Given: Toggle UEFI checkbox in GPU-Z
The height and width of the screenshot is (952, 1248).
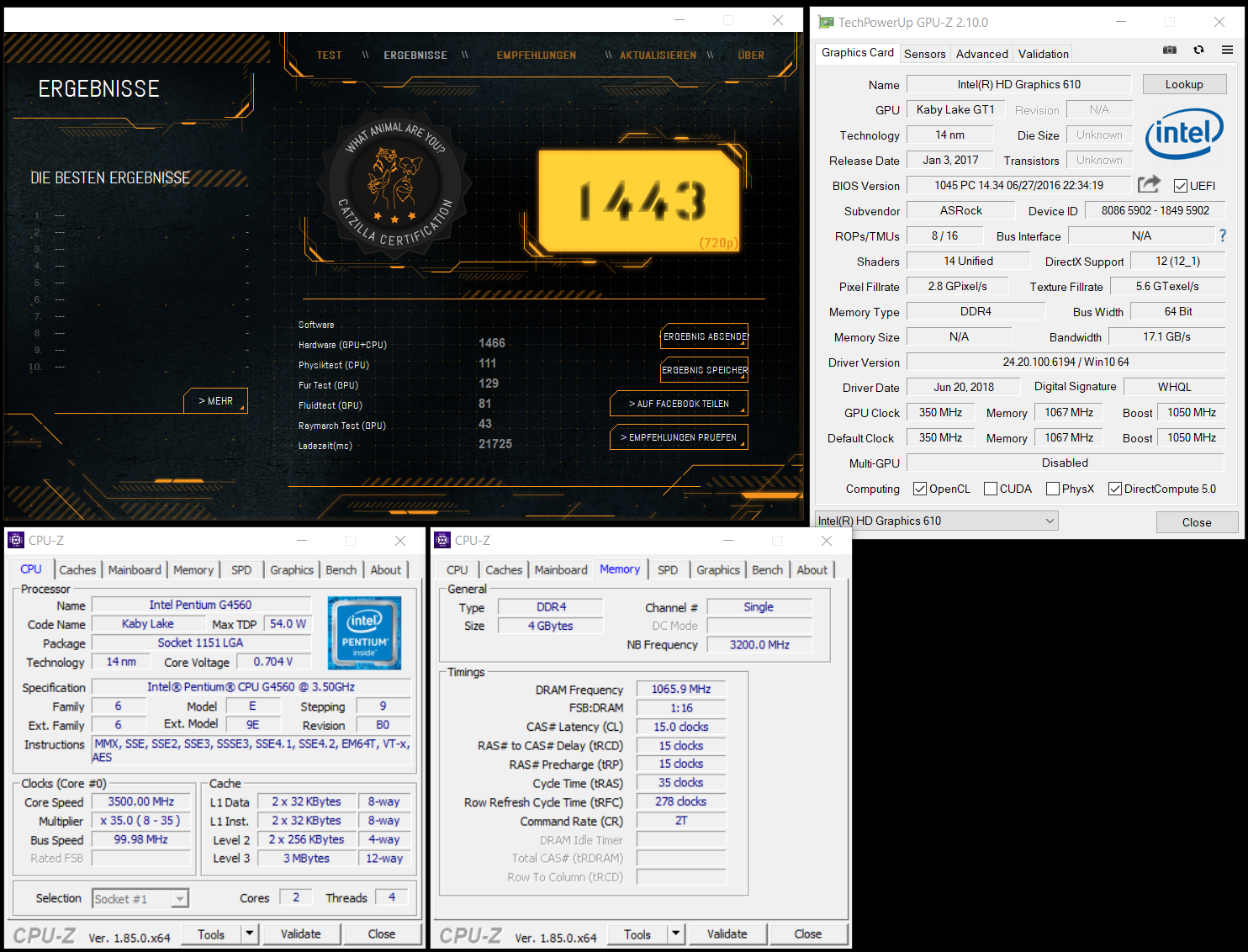Looking at the screenshot, I should (x=1181, y=186).
